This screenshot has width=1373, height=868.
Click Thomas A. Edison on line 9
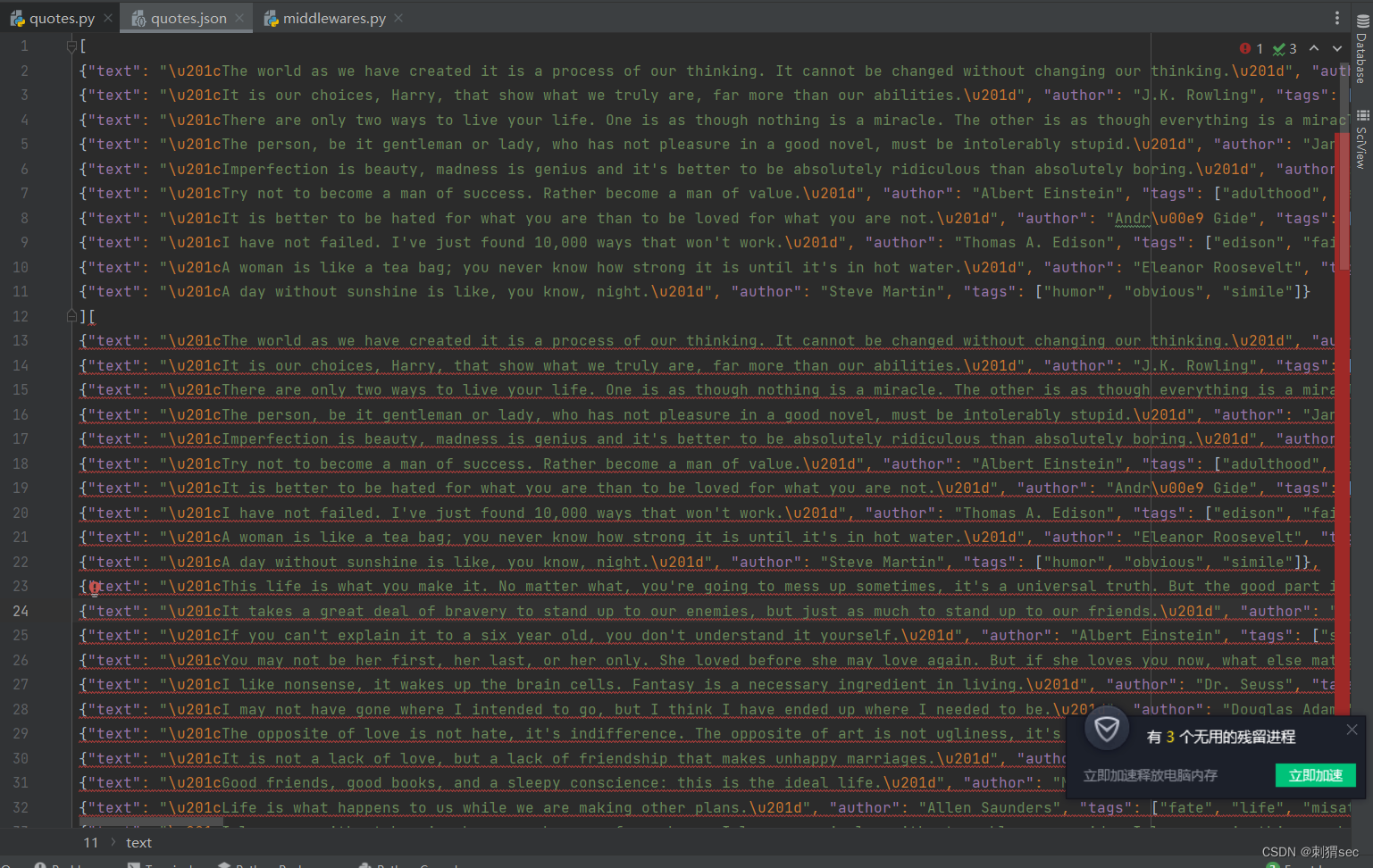(1034, 242)
